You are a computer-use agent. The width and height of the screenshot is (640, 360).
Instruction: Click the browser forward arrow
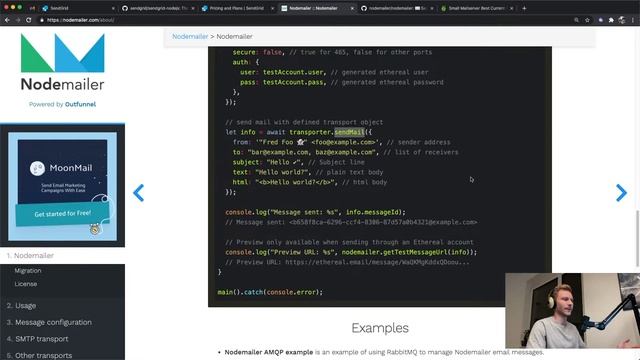18,20
